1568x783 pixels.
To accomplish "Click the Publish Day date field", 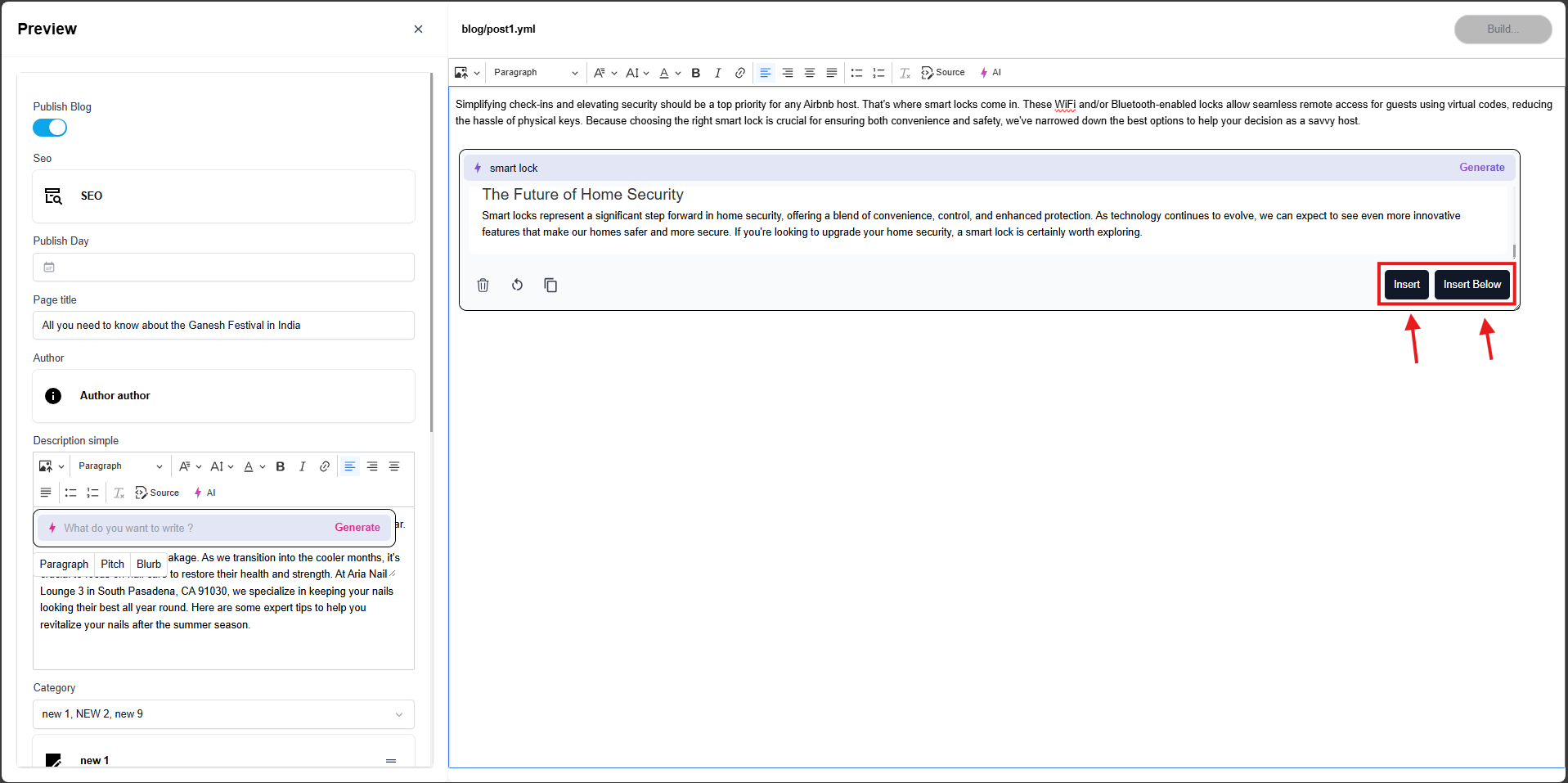I will (x=223, y=268).
